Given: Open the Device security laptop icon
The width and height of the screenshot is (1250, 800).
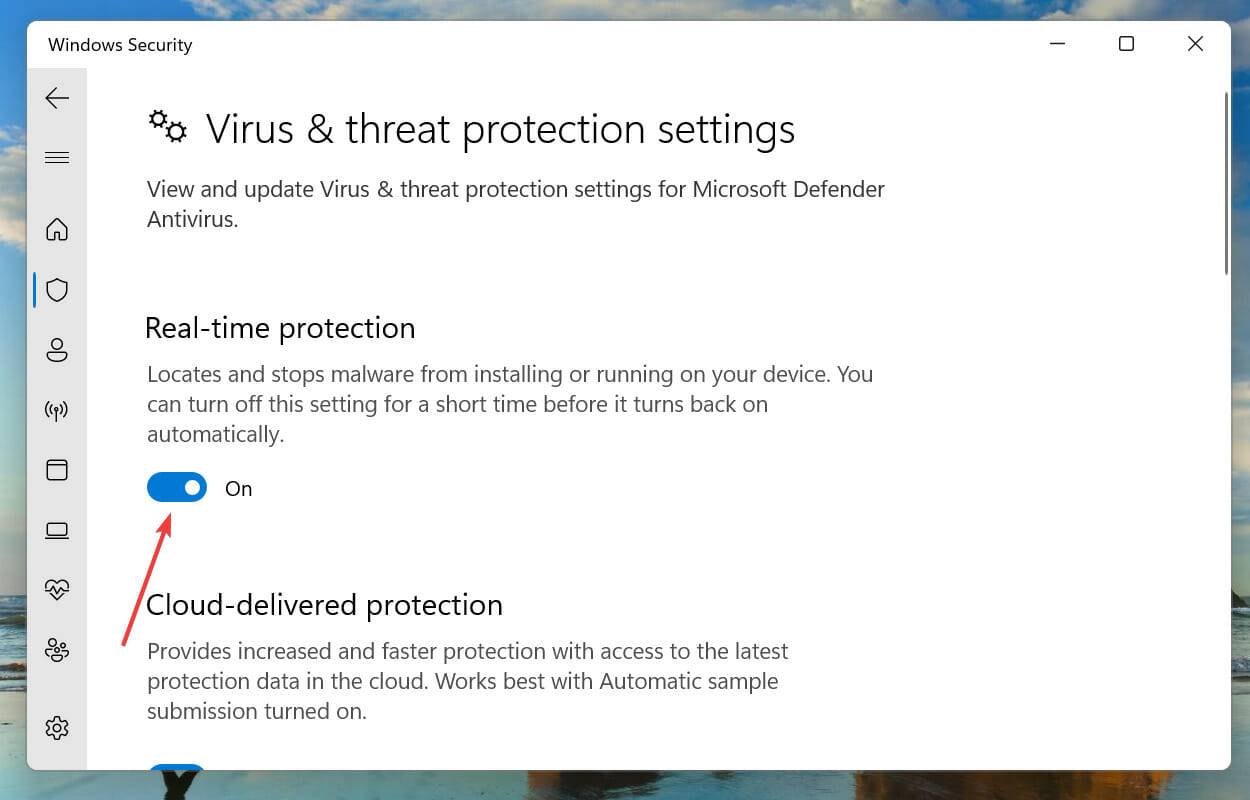Looking at the screenshot, I should pos(57,530).
